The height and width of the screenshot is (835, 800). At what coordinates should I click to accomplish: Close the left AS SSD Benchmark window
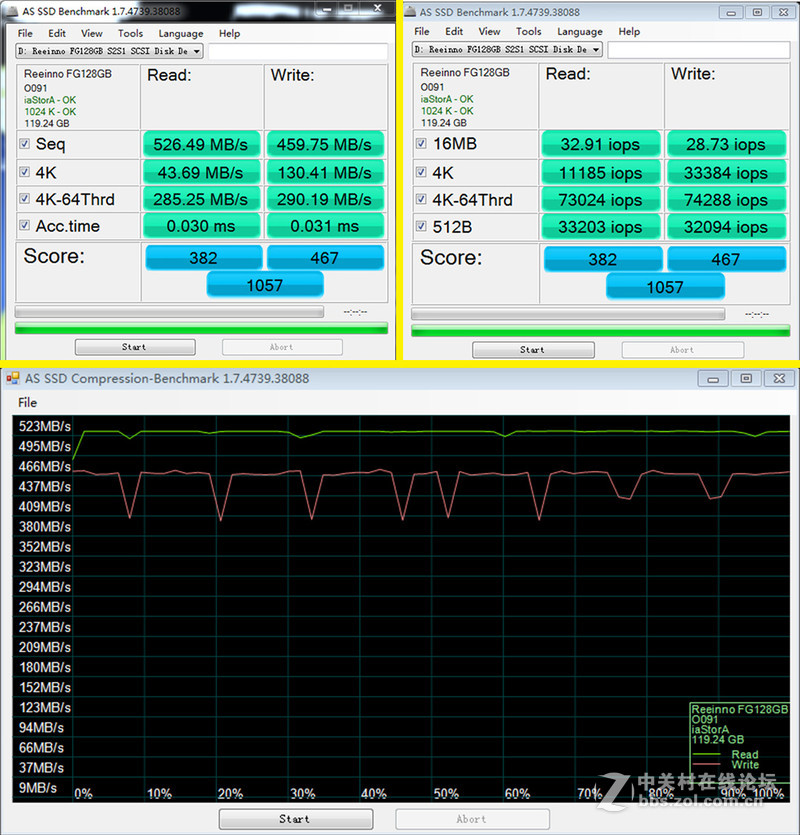[377, 9]
